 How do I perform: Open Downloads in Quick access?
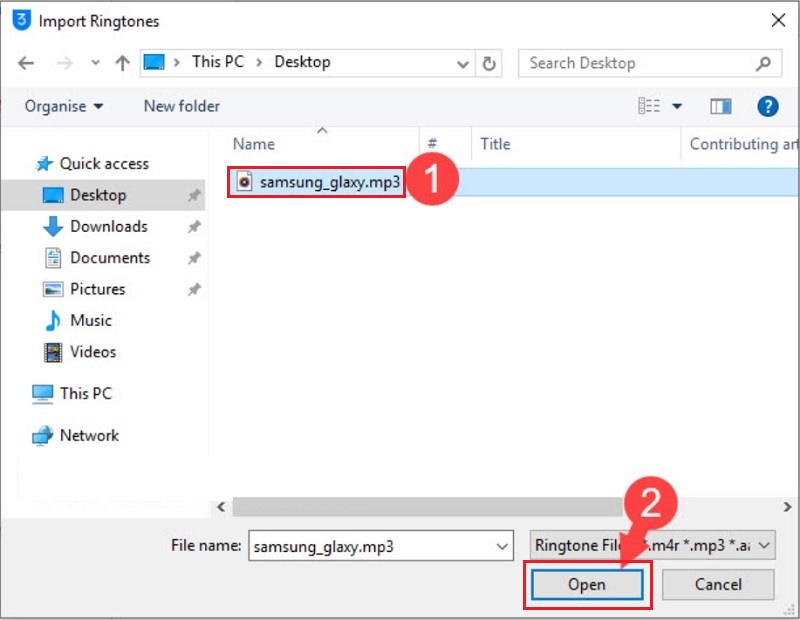pyautogui.click(x=108, y=226)
